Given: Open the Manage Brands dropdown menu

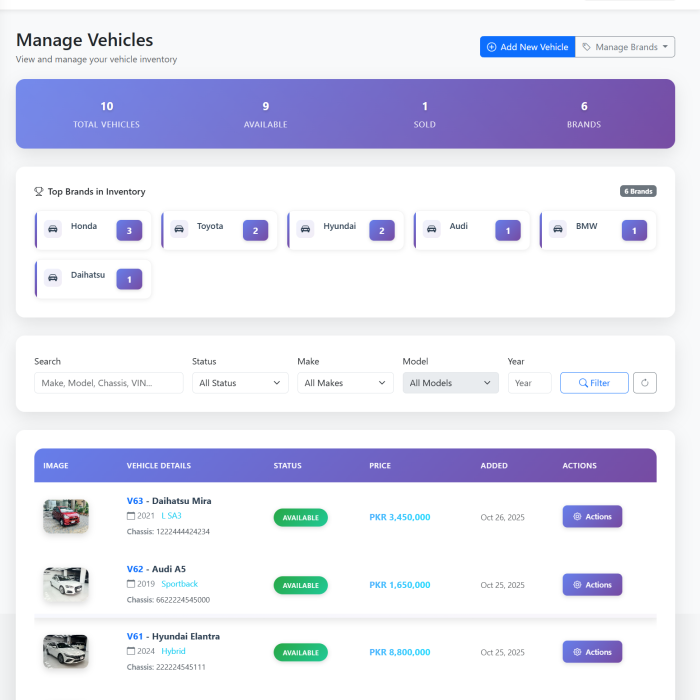Looking at the screenshot, I should [x=625, y=47].
